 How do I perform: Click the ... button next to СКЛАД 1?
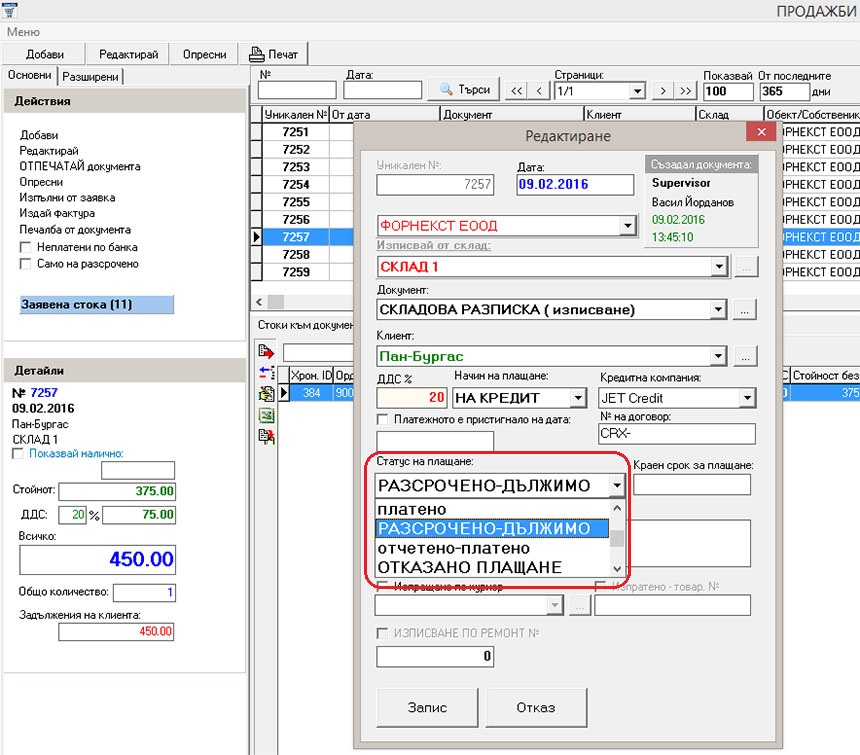click(746, 267)
